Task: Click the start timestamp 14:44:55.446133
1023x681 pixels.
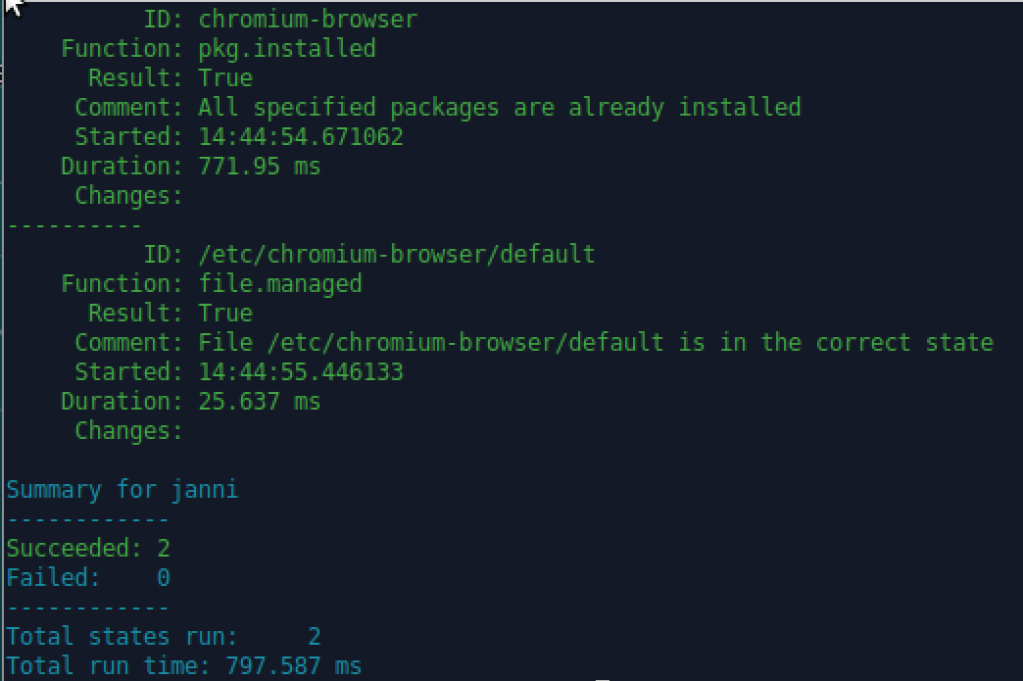Action: click(301, 372)
